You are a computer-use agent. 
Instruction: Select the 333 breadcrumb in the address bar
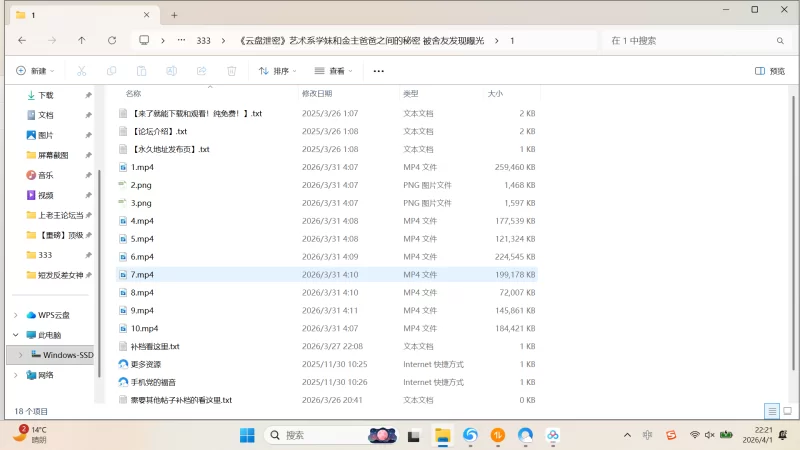click(x=203, y=40)
